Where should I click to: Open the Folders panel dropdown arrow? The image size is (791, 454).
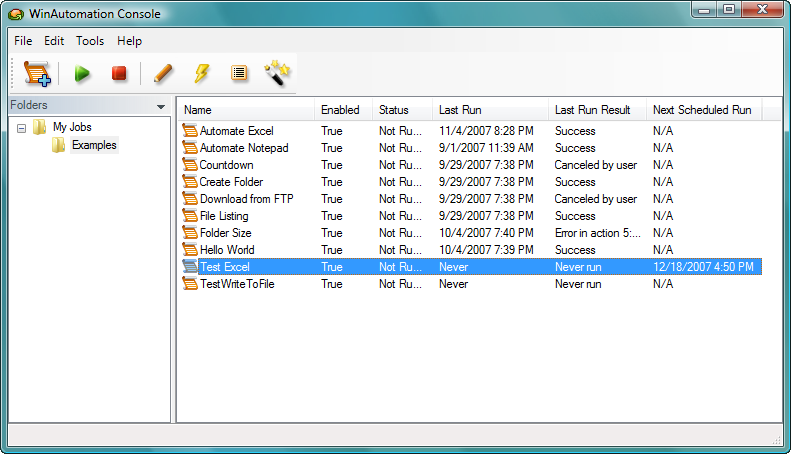(161, 106)
